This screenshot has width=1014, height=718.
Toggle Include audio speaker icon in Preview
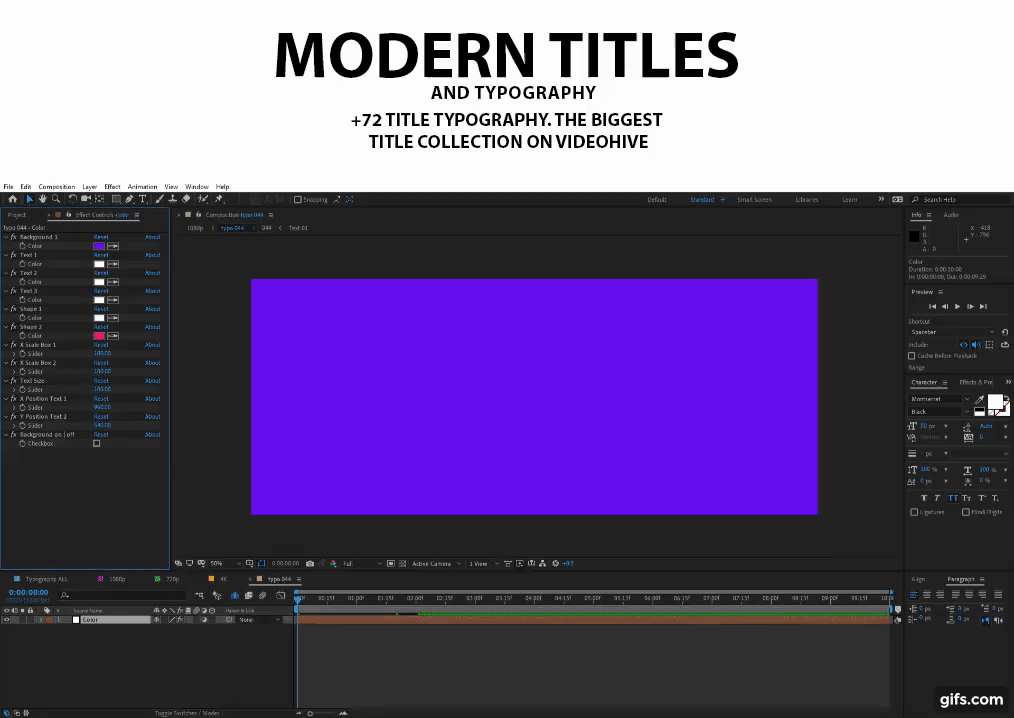(x=976, y=345)
